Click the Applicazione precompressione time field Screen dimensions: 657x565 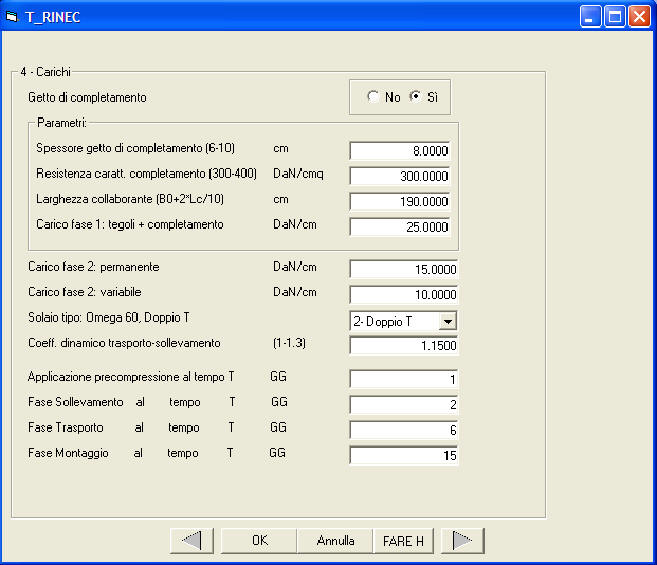403,379
